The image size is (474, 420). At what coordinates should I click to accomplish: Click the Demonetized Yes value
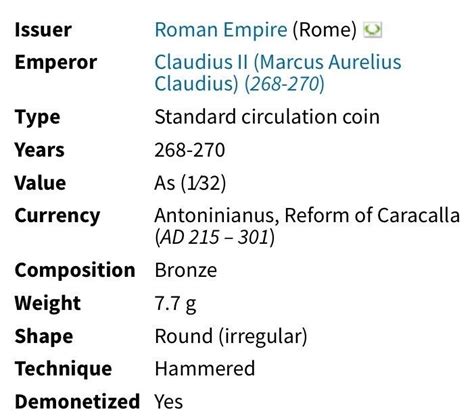pyautogui.click(x=168, y=401)
